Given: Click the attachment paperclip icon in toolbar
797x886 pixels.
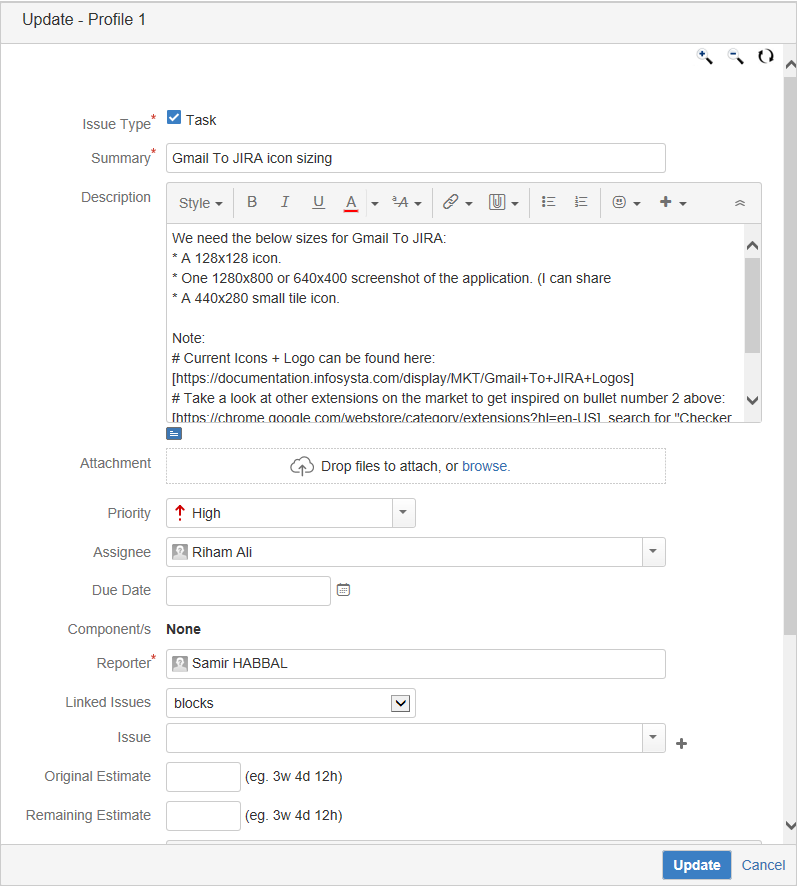Looking at the screenshot, I should 497,202.
